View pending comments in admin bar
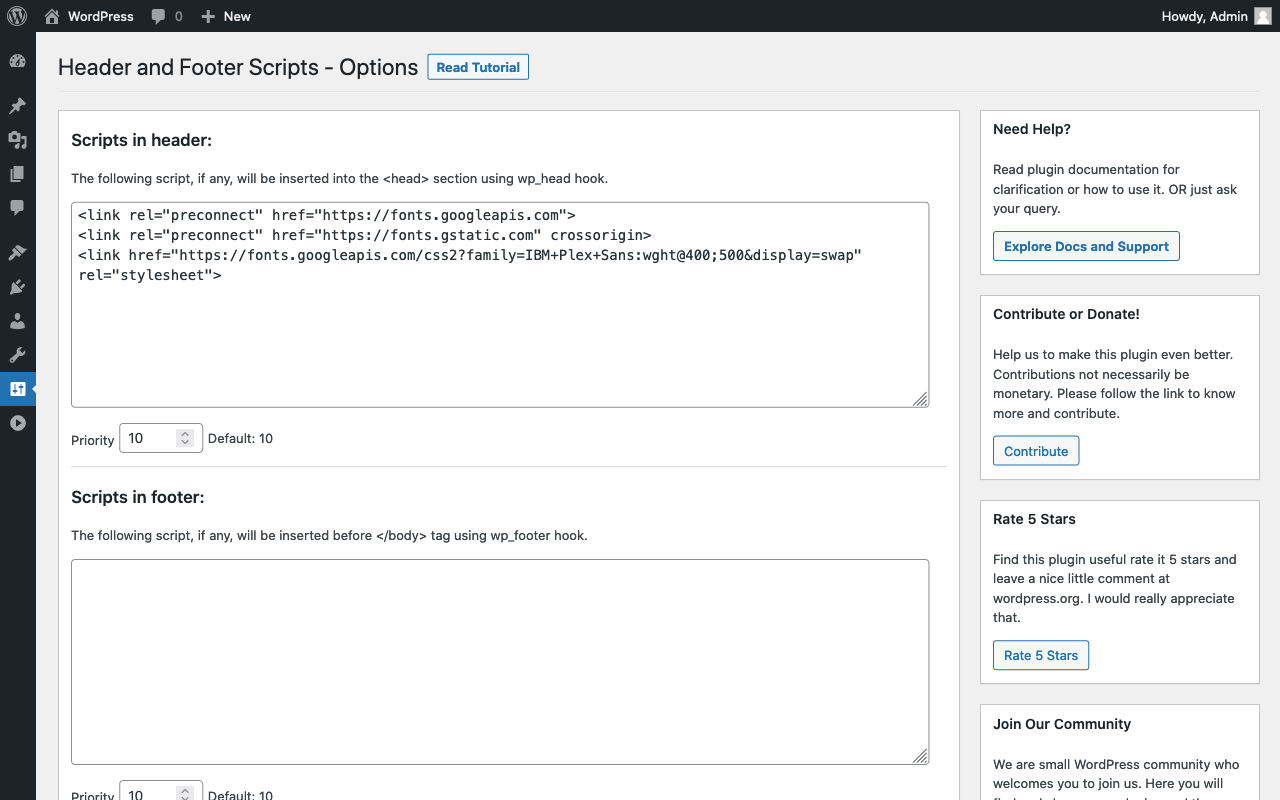This screenshot has width=1280, height=800. [167, 16]
